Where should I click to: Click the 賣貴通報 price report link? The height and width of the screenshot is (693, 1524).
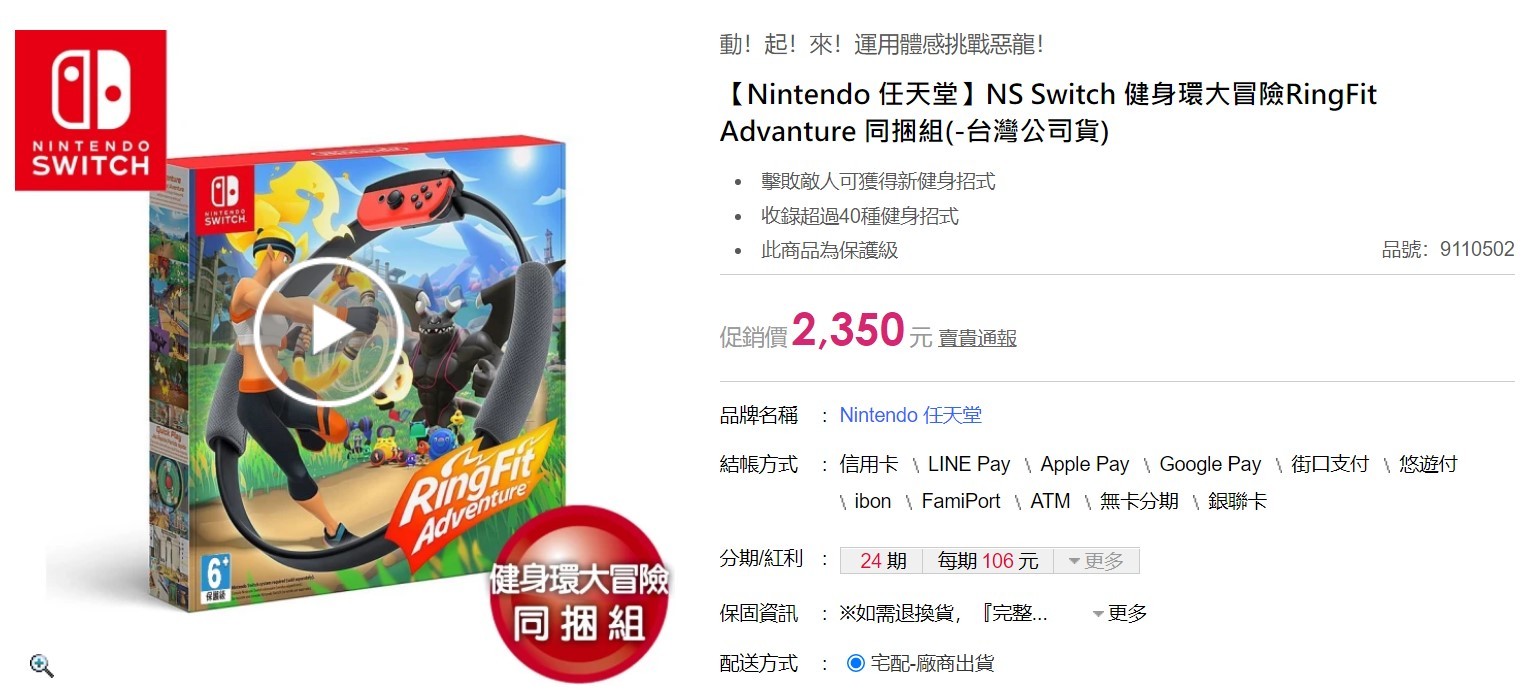(x=977, y=338)
